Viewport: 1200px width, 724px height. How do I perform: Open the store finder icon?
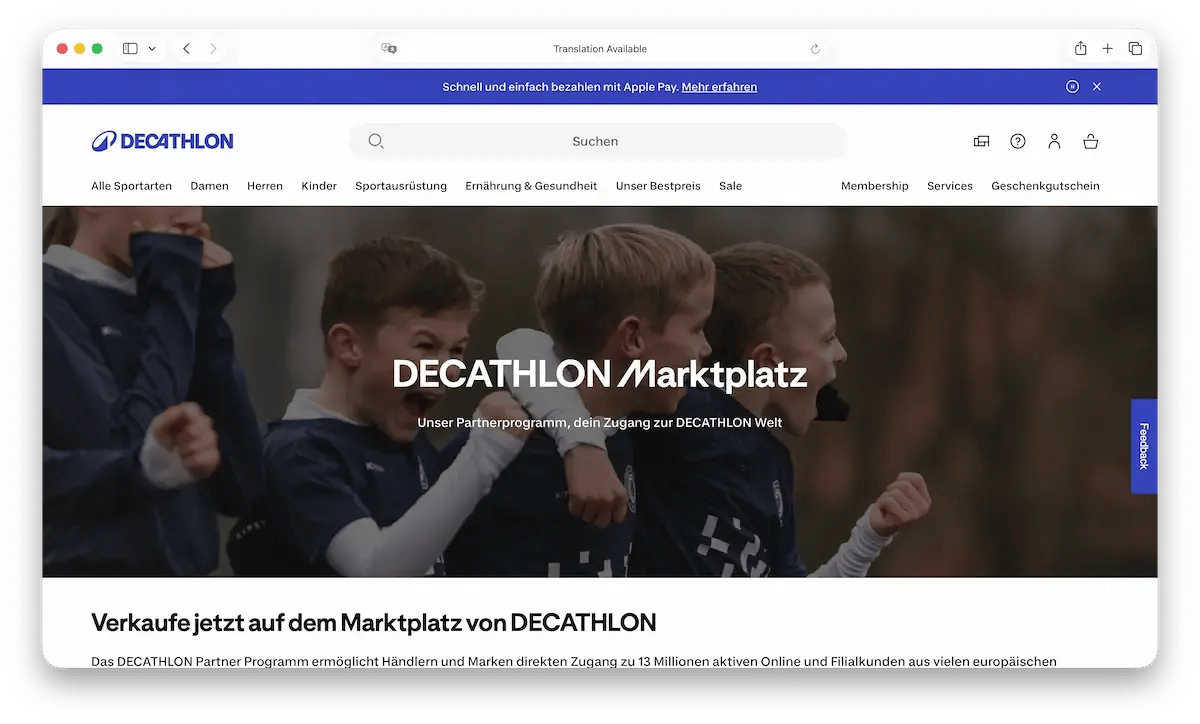tap(981, 141)
